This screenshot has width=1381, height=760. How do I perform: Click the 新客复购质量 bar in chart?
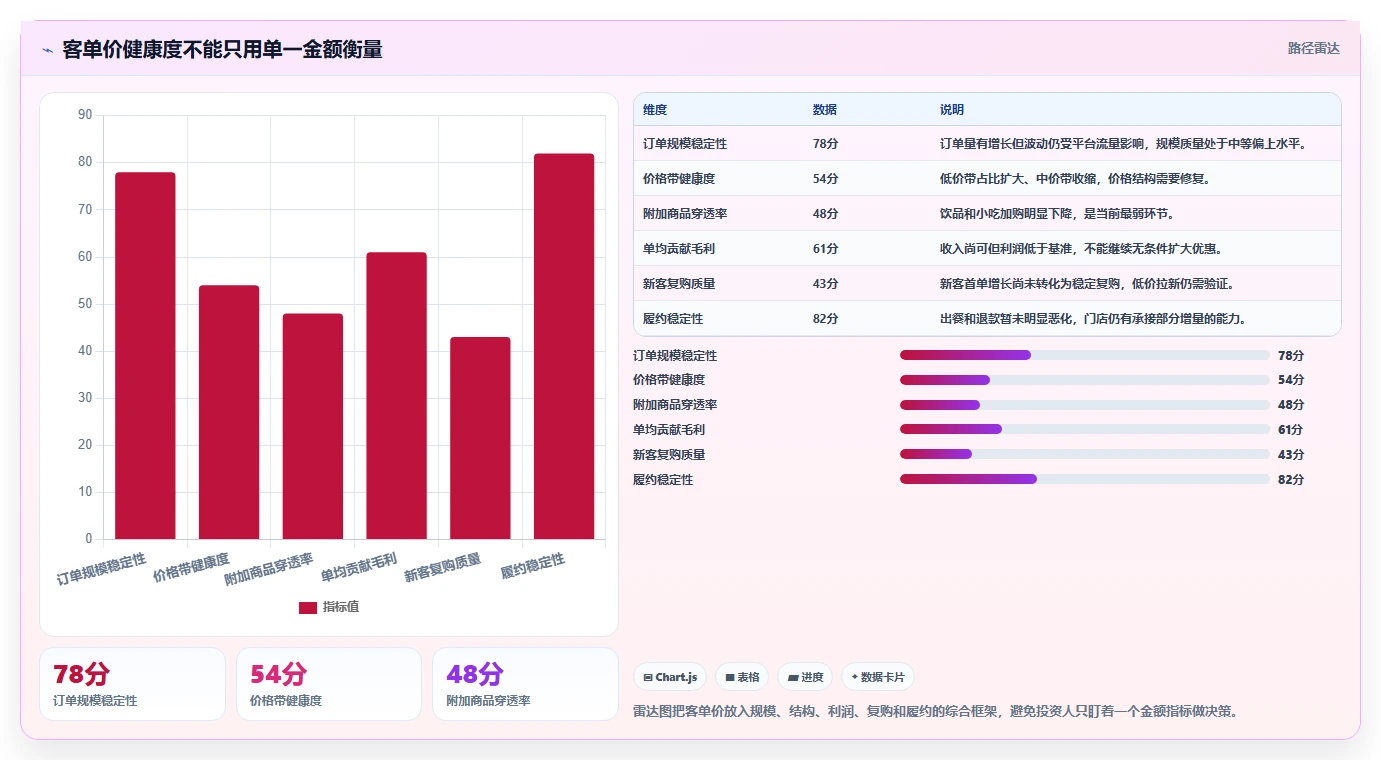click(x=480, y=438)
